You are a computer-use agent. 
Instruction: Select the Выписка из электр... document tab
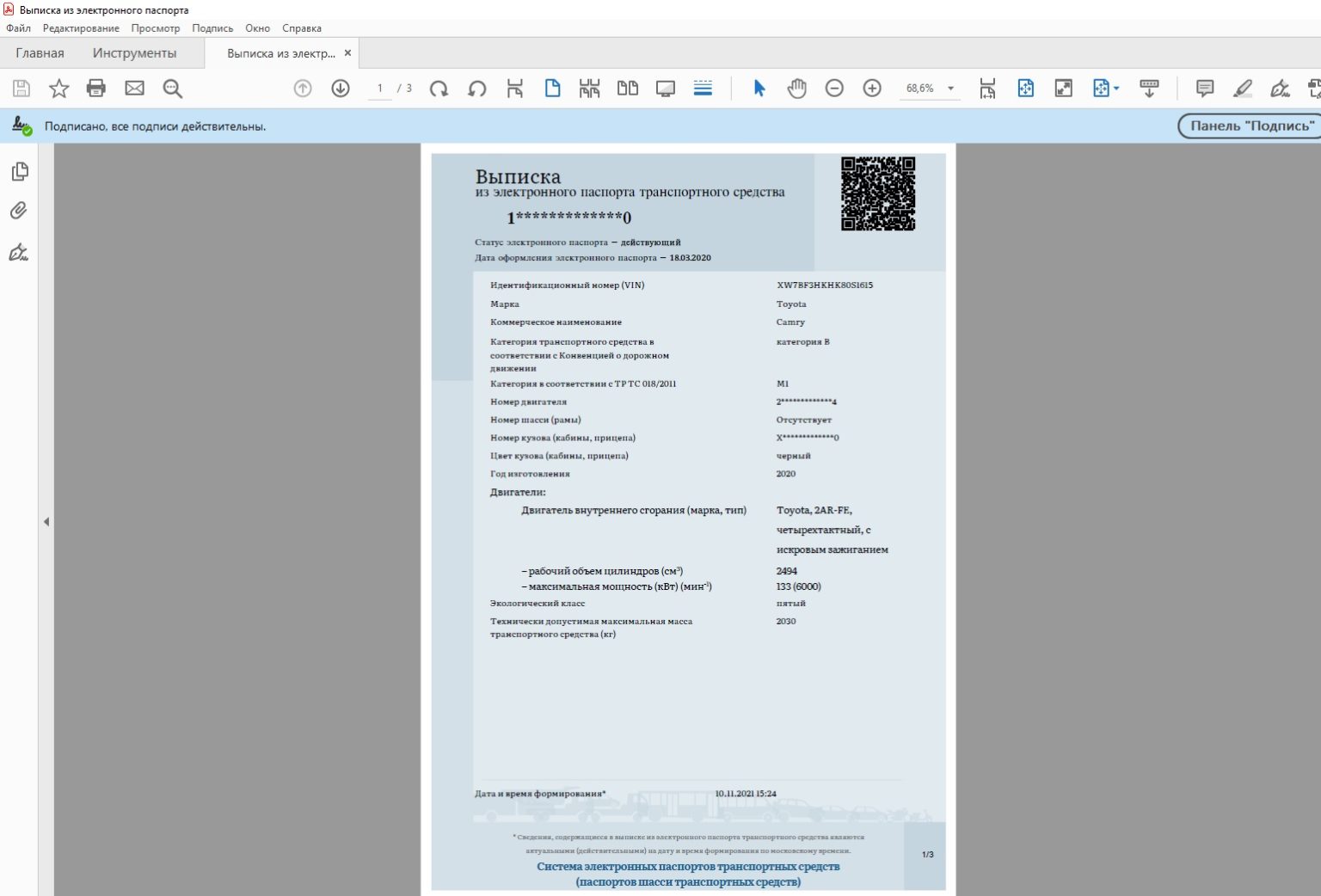point(281,53)
